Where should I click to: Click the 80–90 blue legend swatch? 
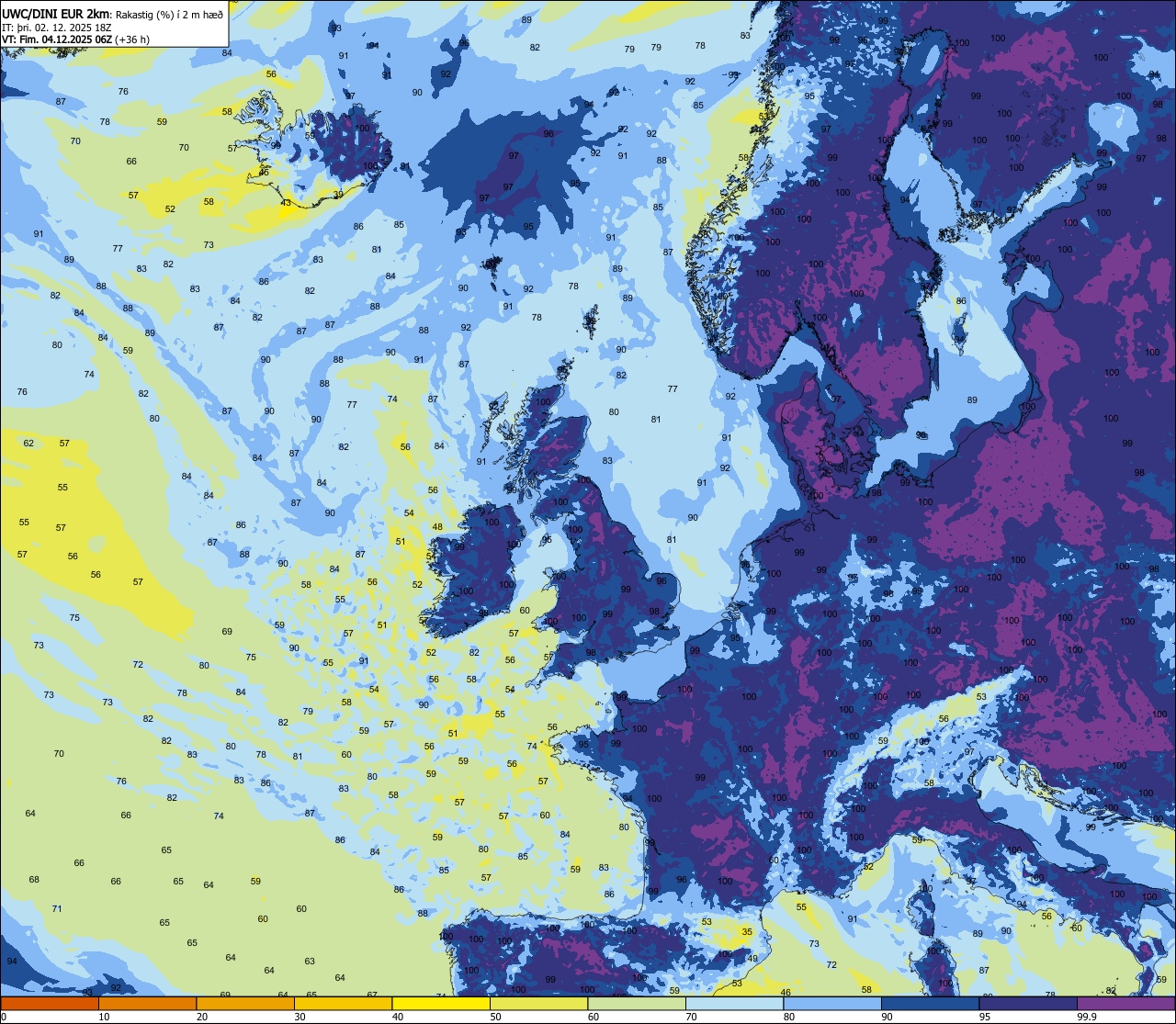[832, 1003]
